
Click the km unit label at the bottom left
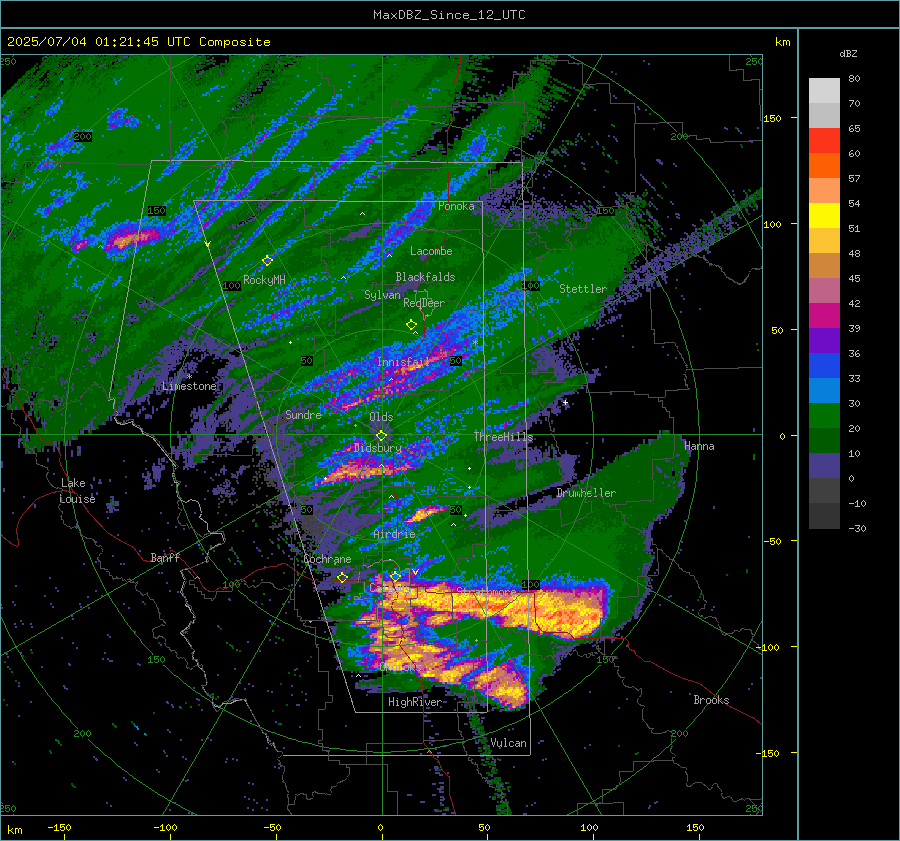click(x=14, y=830)
